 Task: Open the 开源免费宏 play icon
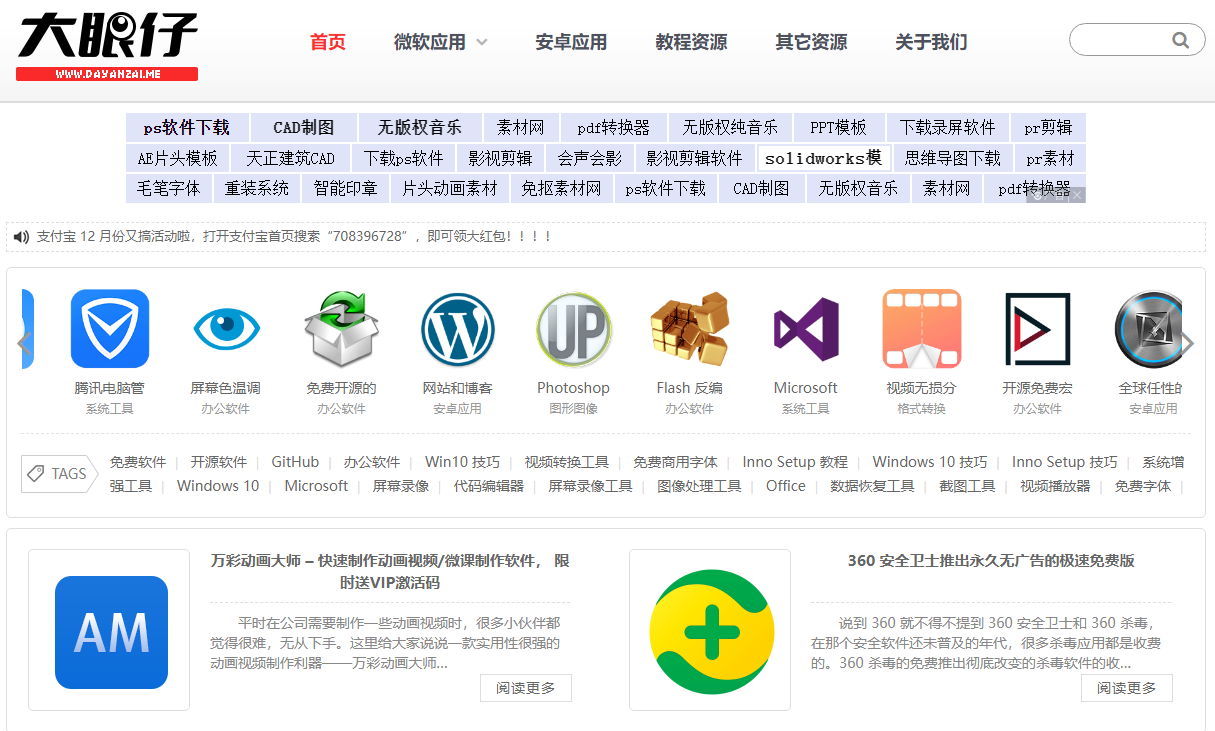[1037, 329]
